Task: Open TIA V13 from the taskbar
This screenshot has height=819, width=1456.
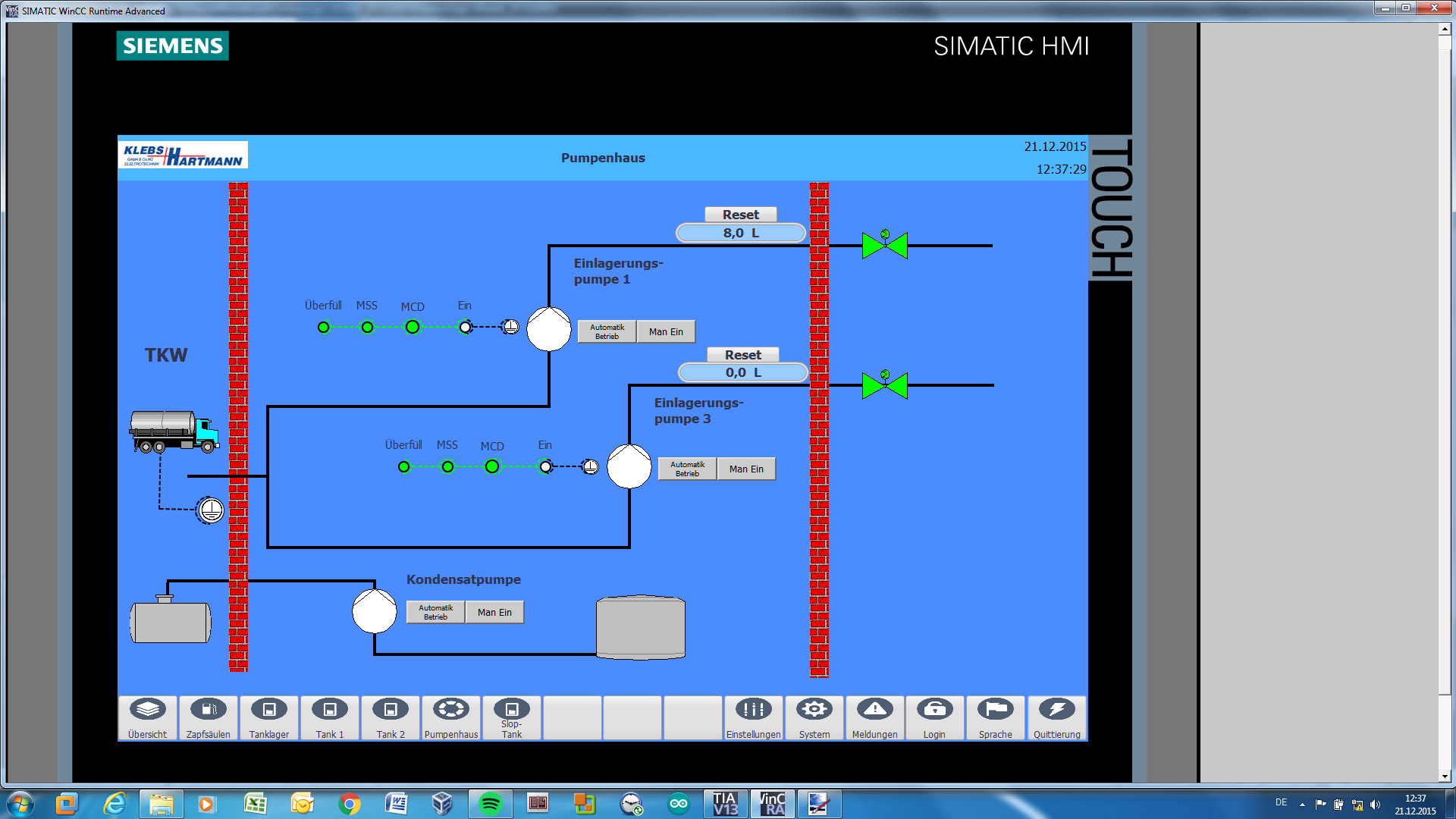Action: point(725,804)
